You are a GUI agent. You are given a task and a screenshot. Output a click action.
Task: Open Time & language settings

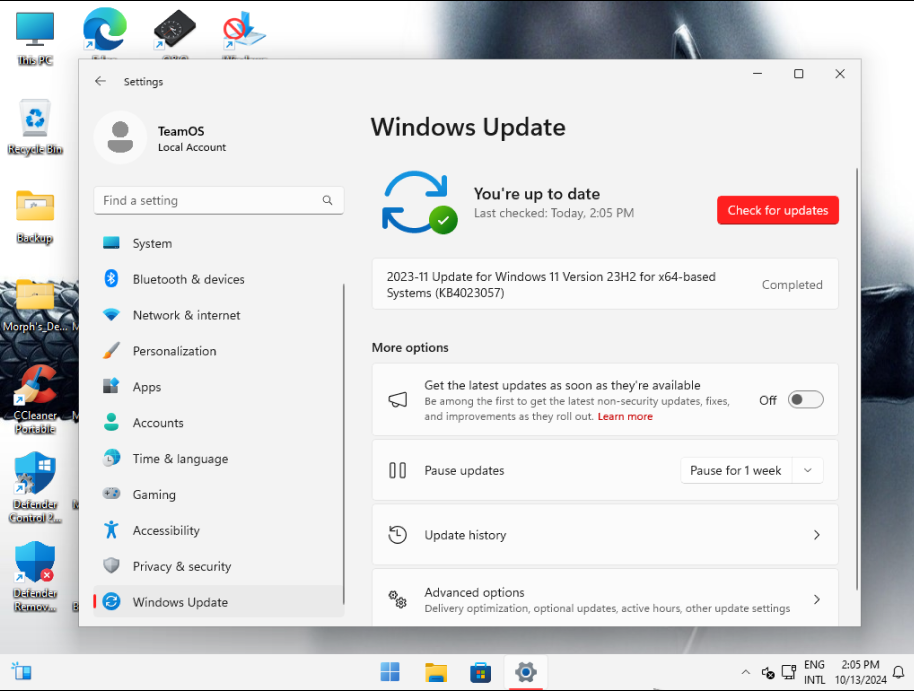click(219, 459)
